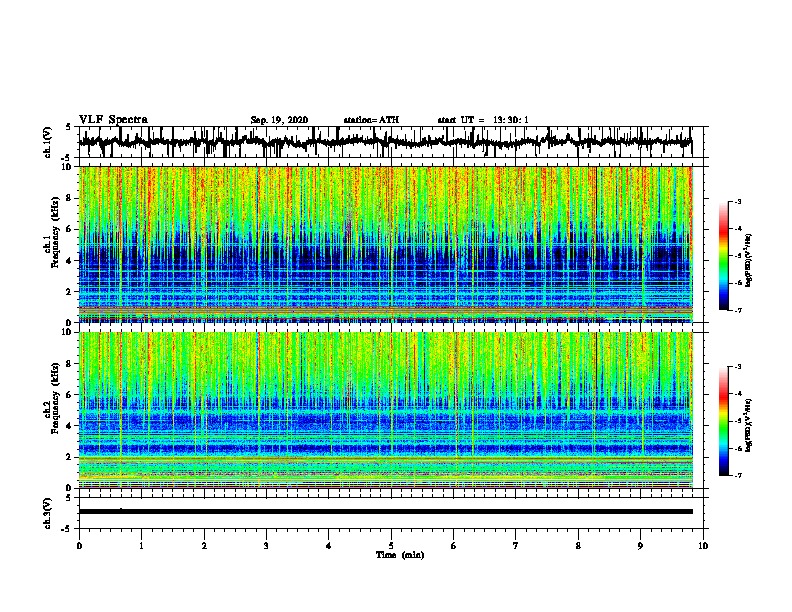Click the '6' kHz tick on ch.1 frequency axis
The height and width of the screenshot is (612, 792).
tap(69, 230)
